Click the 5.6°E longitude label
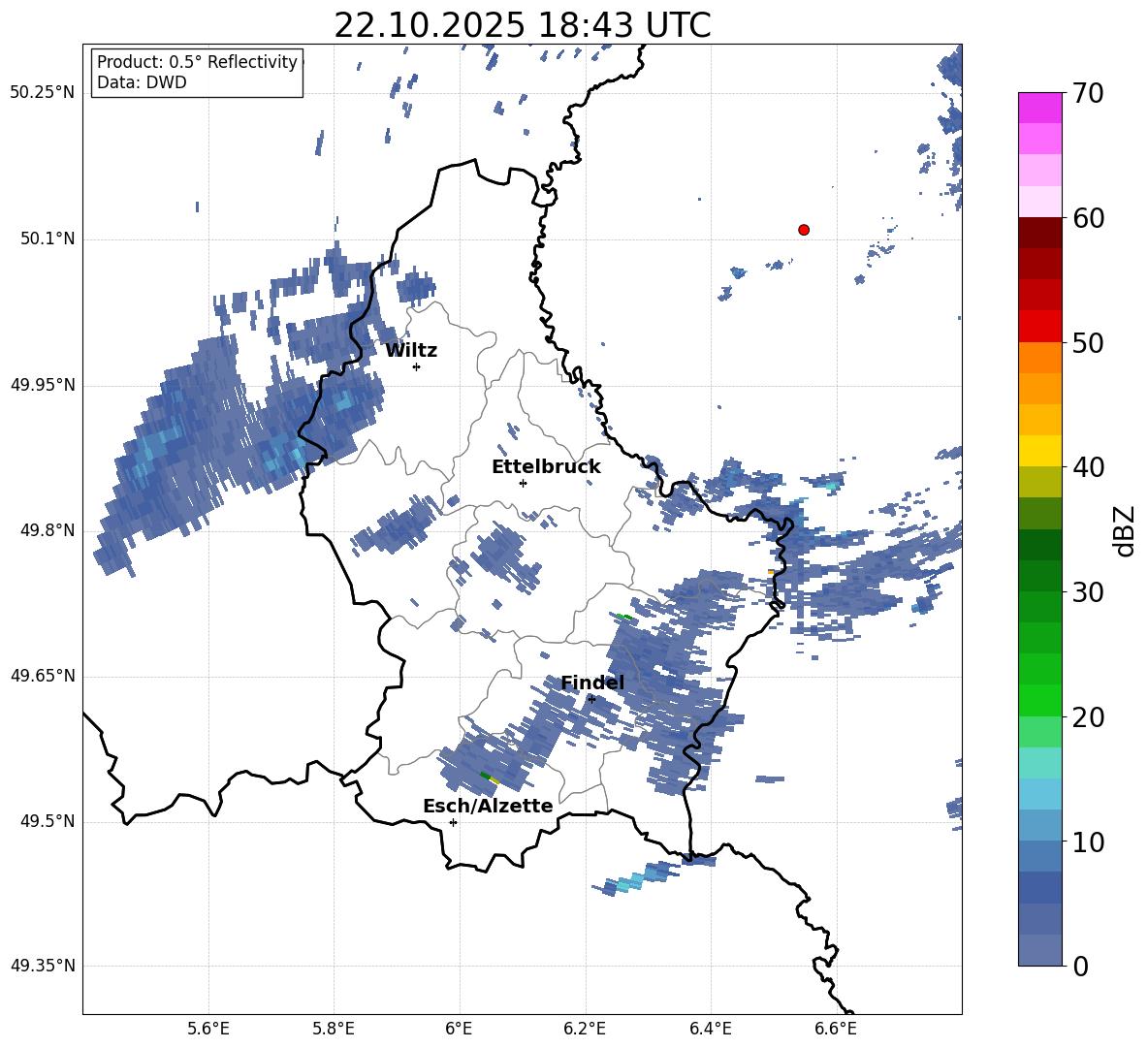1148x1048 pixels. 208,1030
